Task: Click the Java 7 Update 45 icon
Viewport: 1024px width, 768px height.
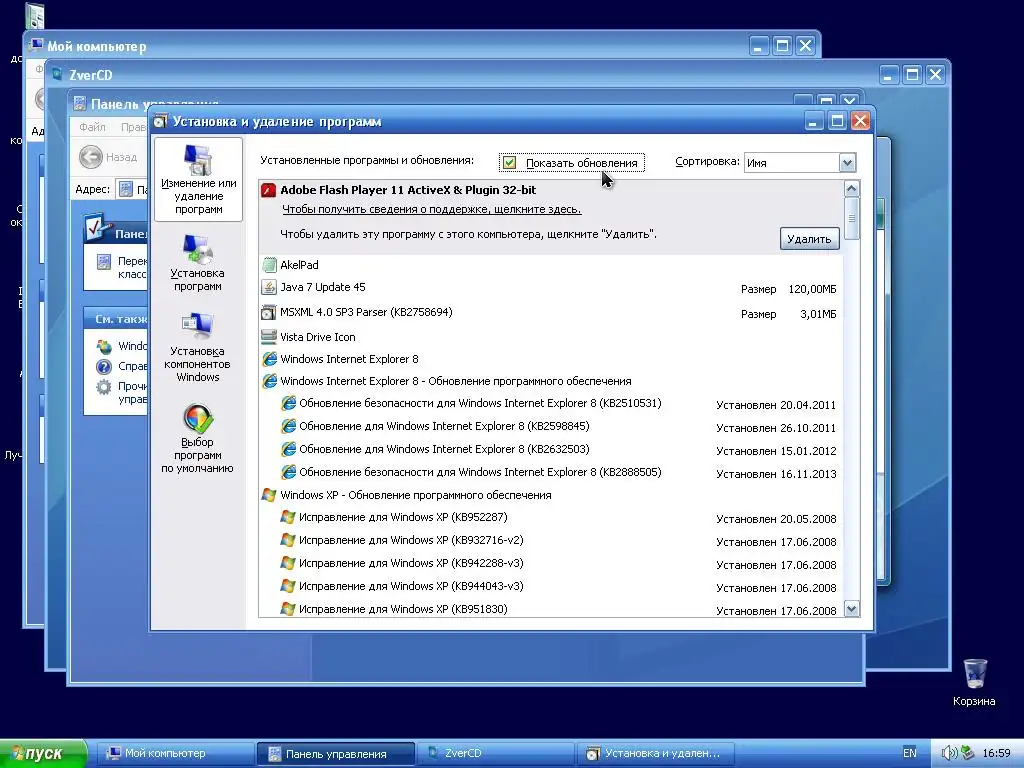Action: coord(269,287)
